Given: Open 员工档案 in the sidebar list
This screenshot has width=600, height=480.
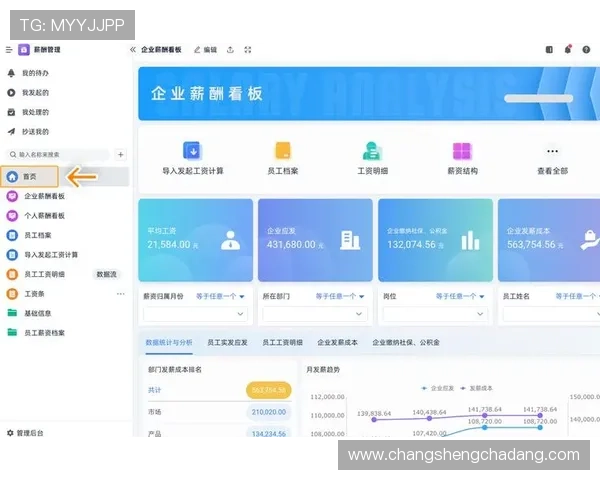Looking at the screenshot, I should 38,235.
